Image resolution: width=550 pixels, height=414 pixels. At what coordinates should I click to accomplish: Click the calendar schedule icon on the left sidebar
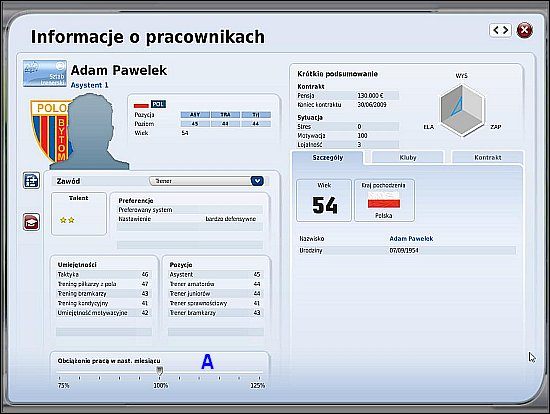pyautogui.click(x=31, y=181)
